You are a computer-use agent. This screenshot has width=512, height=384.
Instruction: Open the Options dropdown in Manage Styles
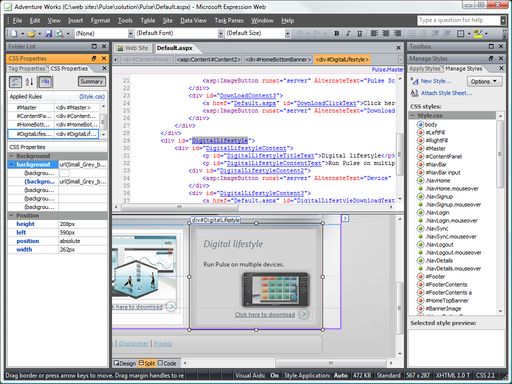pos(484,81)
